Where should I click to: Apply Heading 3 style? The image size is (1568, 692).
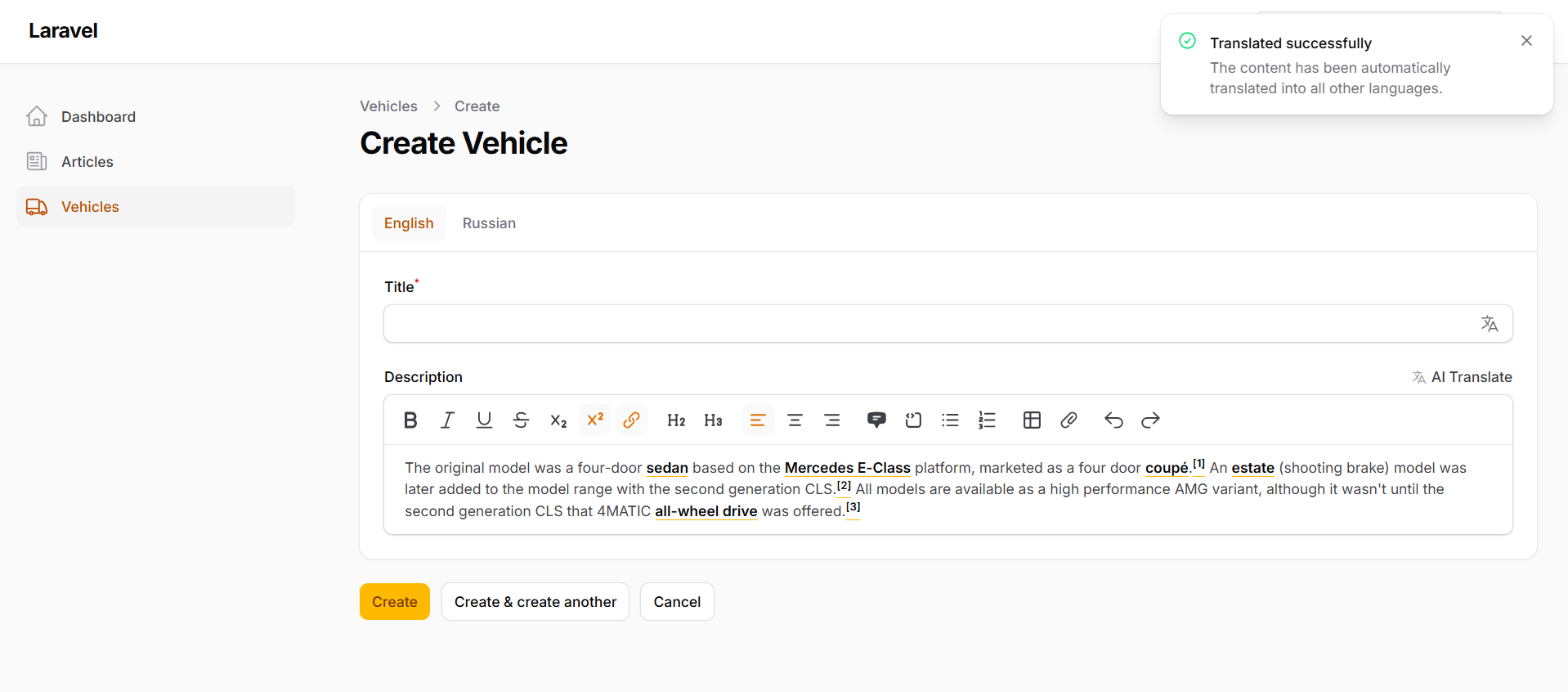point(713,420)
